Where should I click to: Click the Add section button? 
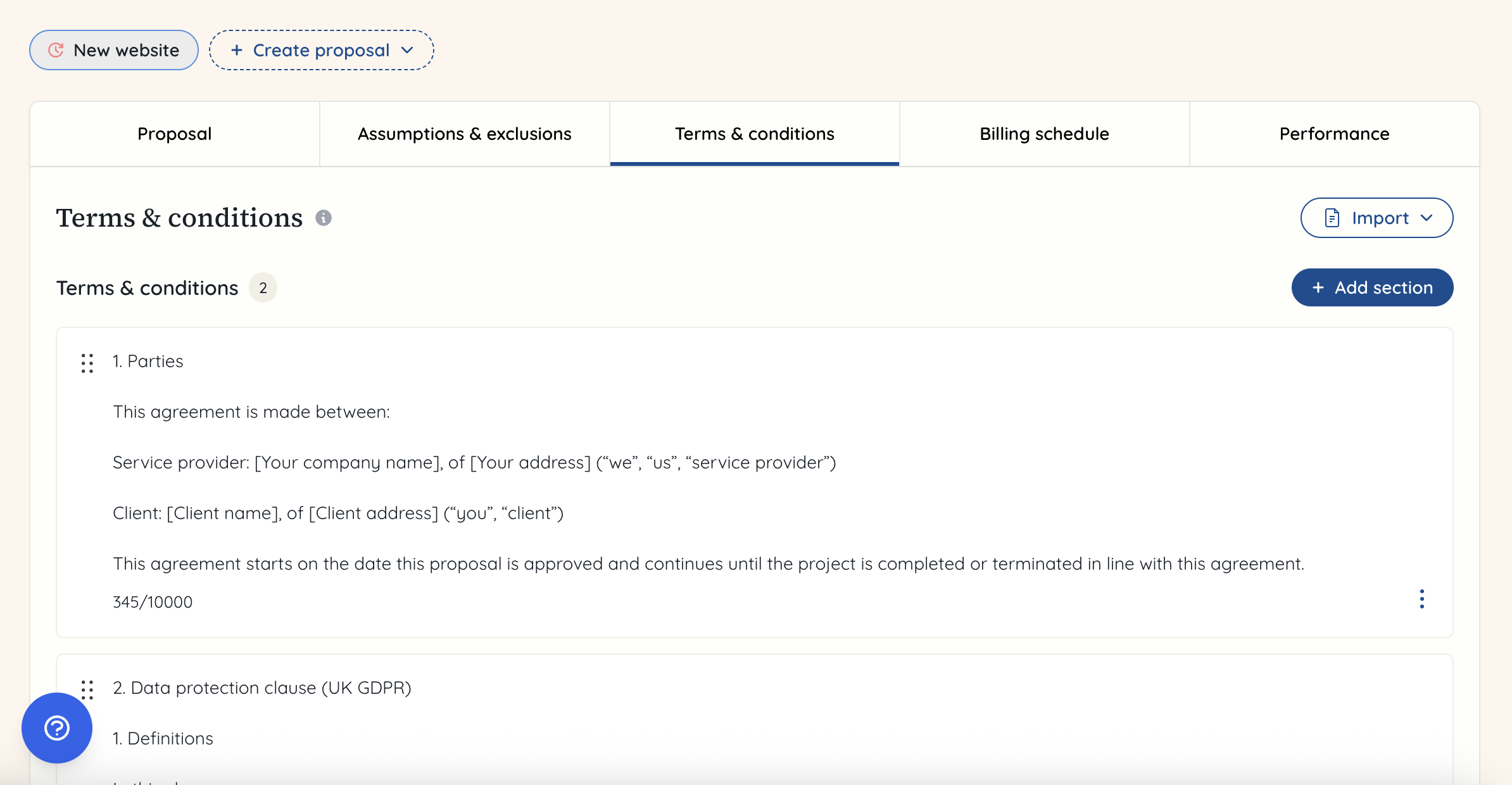pos(1372,287)
